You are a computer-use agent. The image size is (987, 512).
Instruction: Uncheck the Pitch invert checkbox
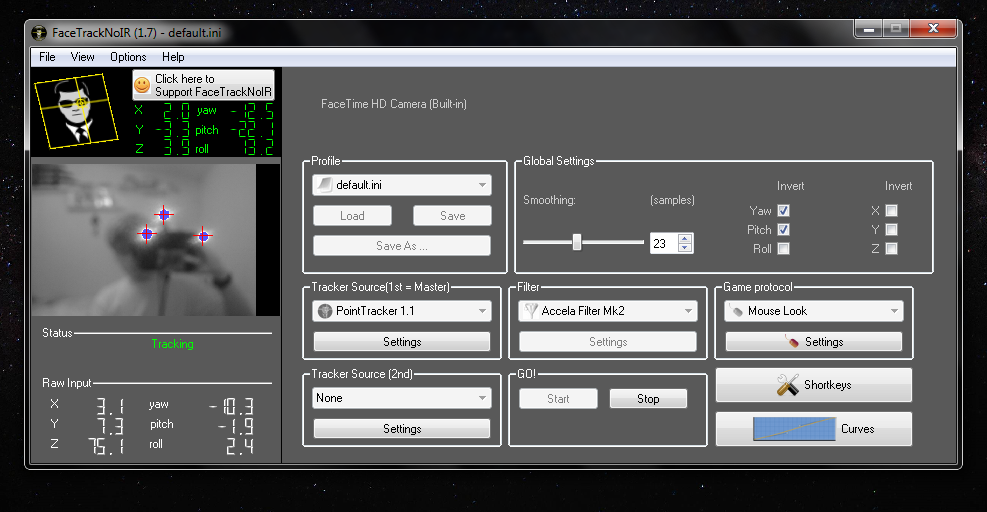tap(784, 230)
